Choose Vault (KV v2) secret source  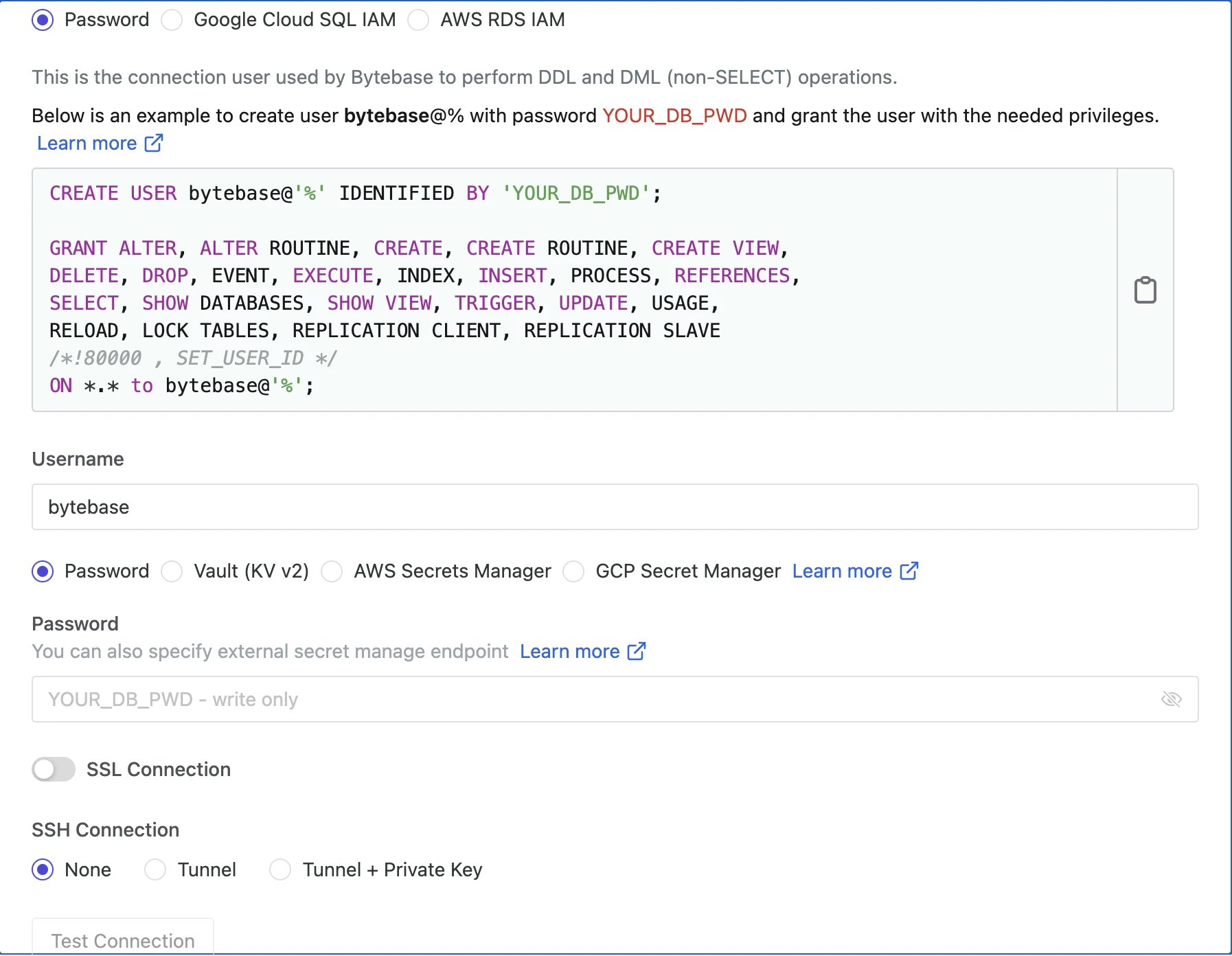(172, 571)
